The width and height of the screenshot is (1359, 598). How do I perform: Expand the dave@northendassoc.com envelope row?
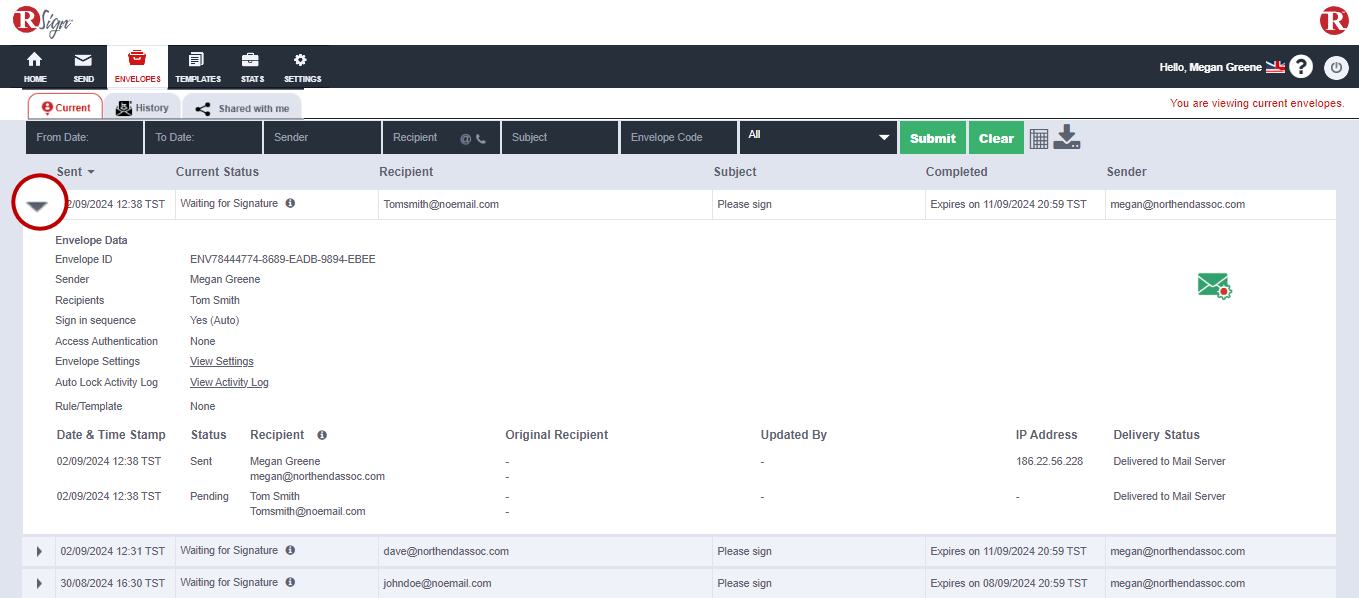pyautogui.click(x=39, y=552)
